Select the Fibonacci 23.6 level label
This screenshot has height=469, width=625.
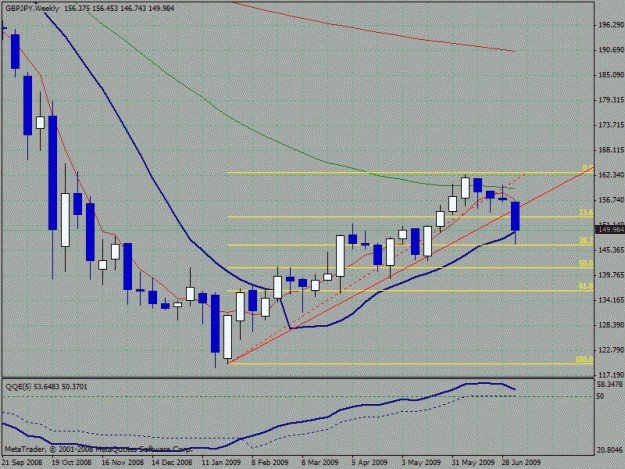pos(586,212)
